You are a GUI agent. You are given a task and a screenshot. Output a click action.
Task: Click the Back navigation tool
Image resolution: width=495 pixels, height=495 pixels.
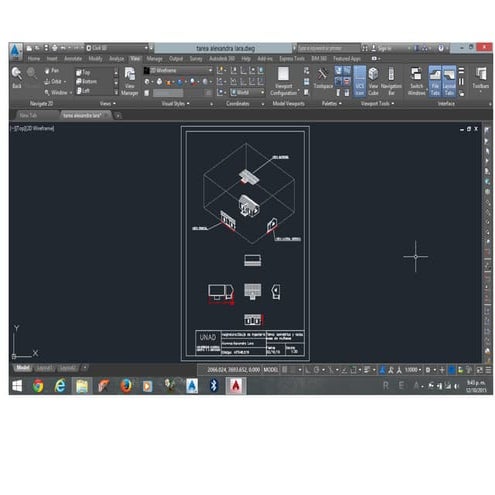(x=17, y=77)
